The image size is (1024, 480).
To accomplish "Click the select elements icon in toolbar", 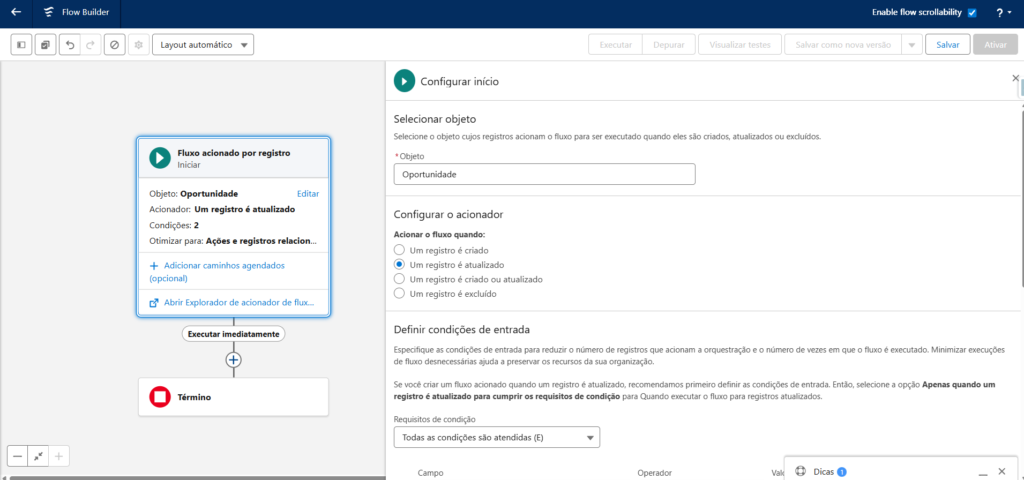I will pos(45,45).
